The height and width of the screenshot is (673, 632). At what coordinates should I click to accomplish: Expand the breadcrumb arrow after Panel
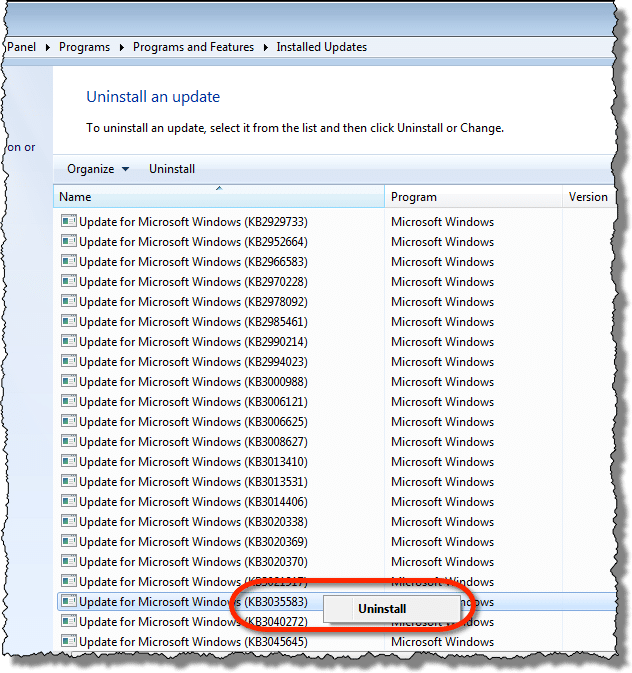pos(48,47)
